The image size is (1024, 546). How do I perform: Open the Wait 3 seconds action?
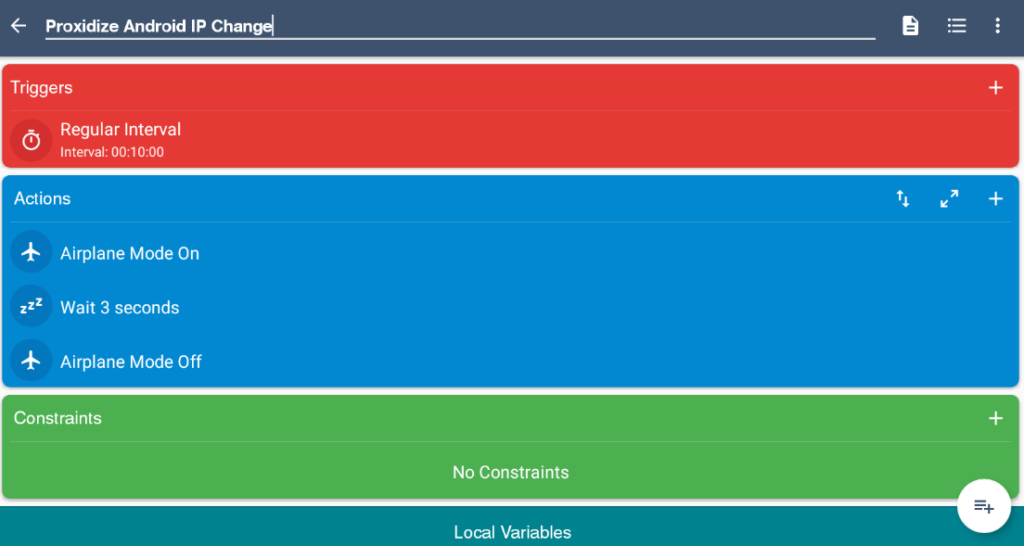point(511,307)
